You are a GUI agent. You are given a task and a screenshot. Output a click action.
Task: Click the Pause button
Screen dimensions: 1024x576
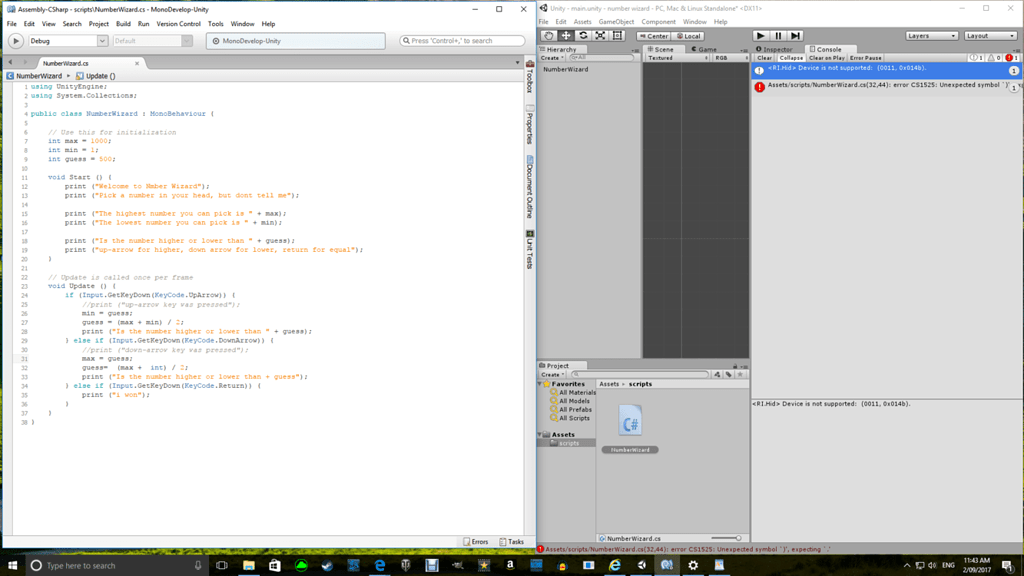coord(778,36)
